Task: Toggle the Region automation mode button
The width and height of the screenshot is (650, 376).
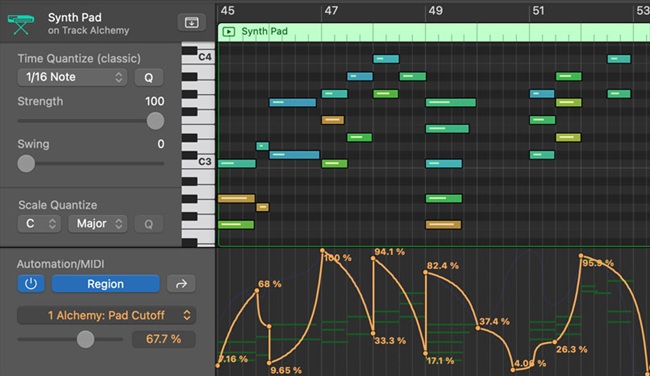Action: point(105,284)
